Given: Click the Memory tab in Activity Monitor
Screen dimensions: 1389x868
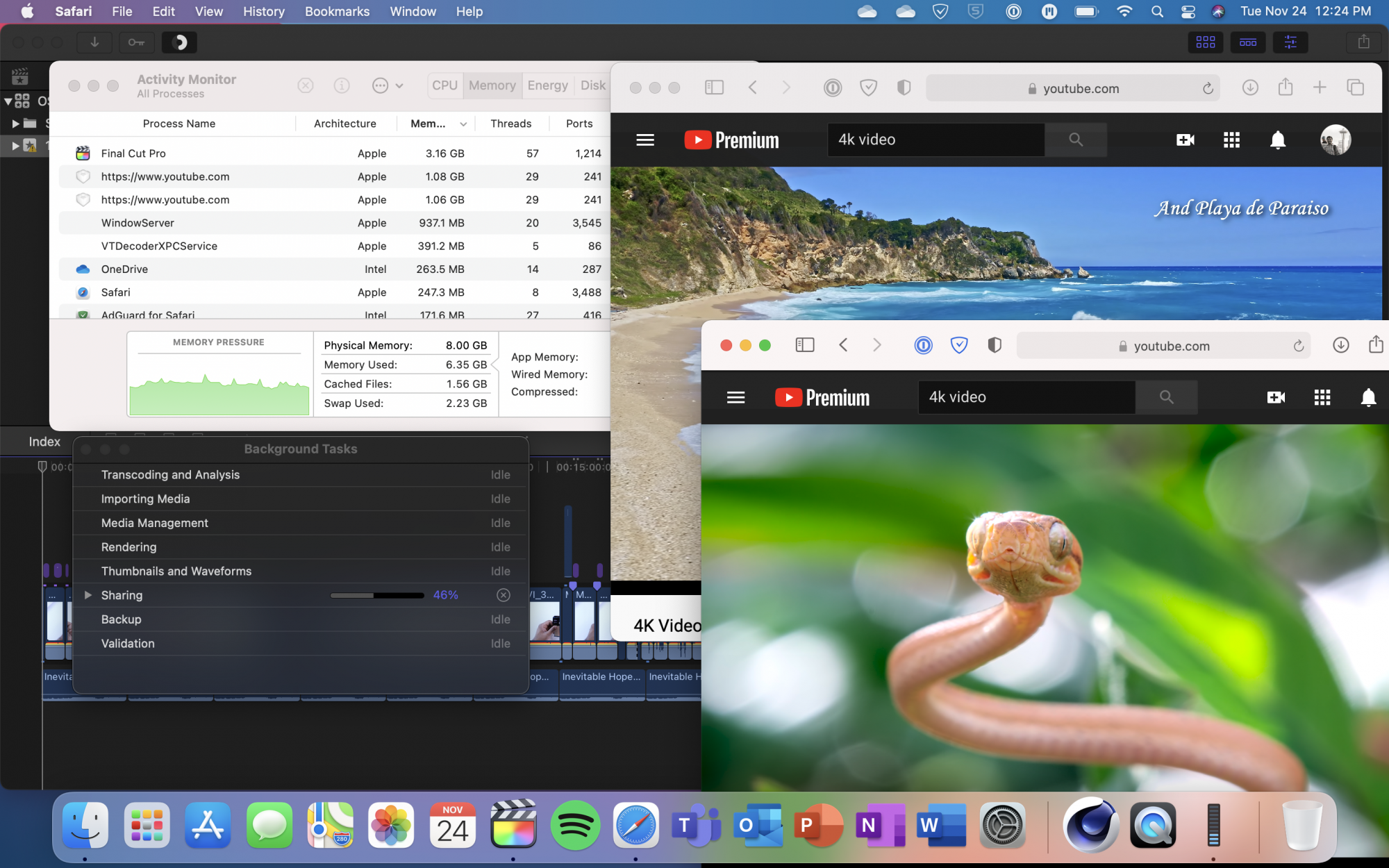Looking at the screenshot, I should [x=492, y=84].
